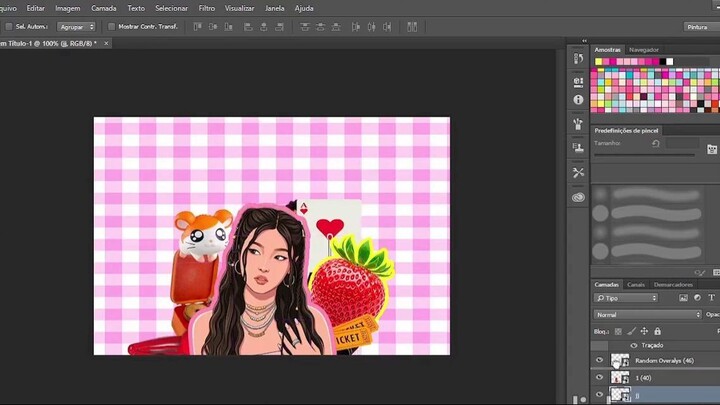Open the Brush panel icon with brushes cup
The image size is (720, 405).
[578, 124]
